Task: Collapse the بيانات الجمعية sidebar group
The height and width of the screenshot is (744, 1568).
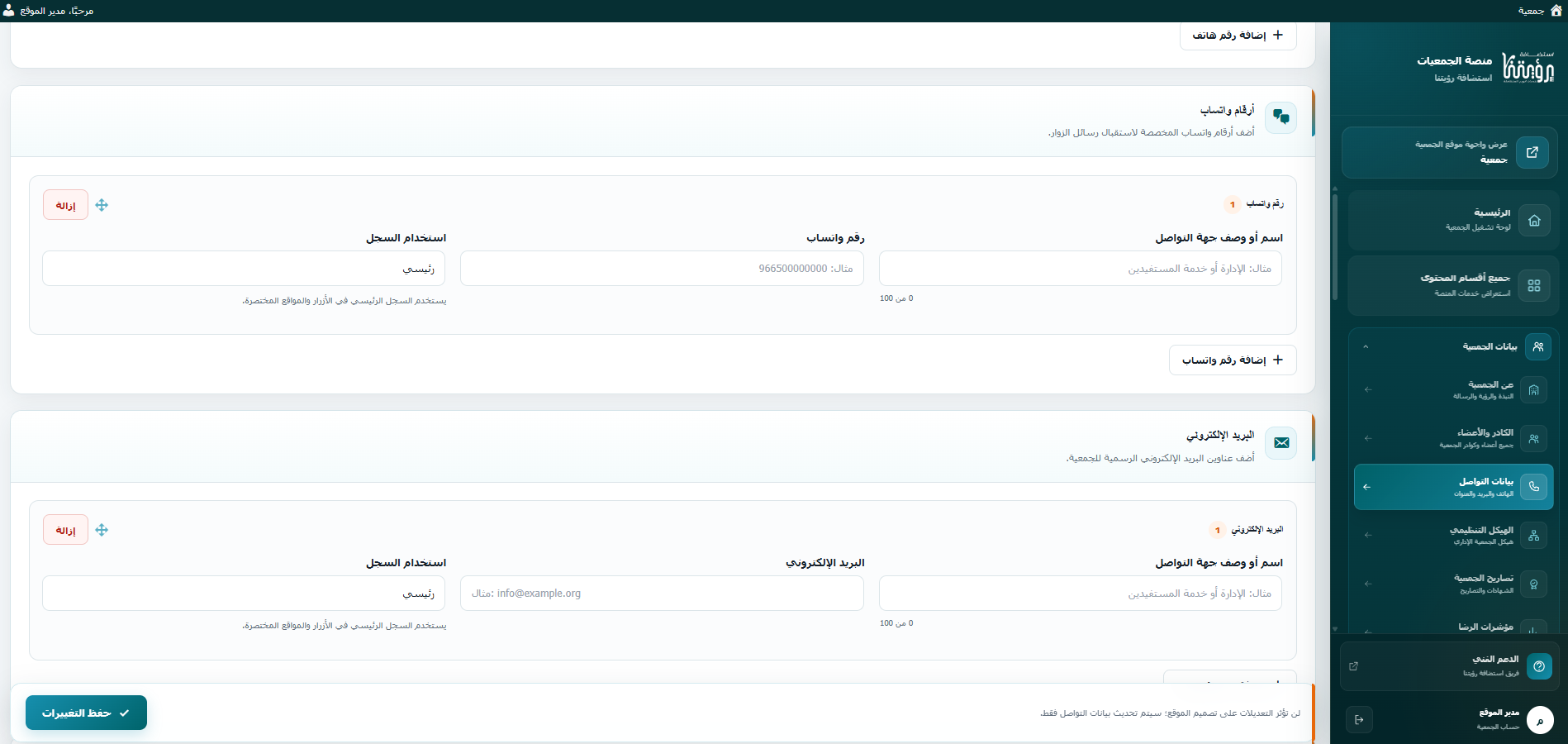Action: pos(1453,346)
